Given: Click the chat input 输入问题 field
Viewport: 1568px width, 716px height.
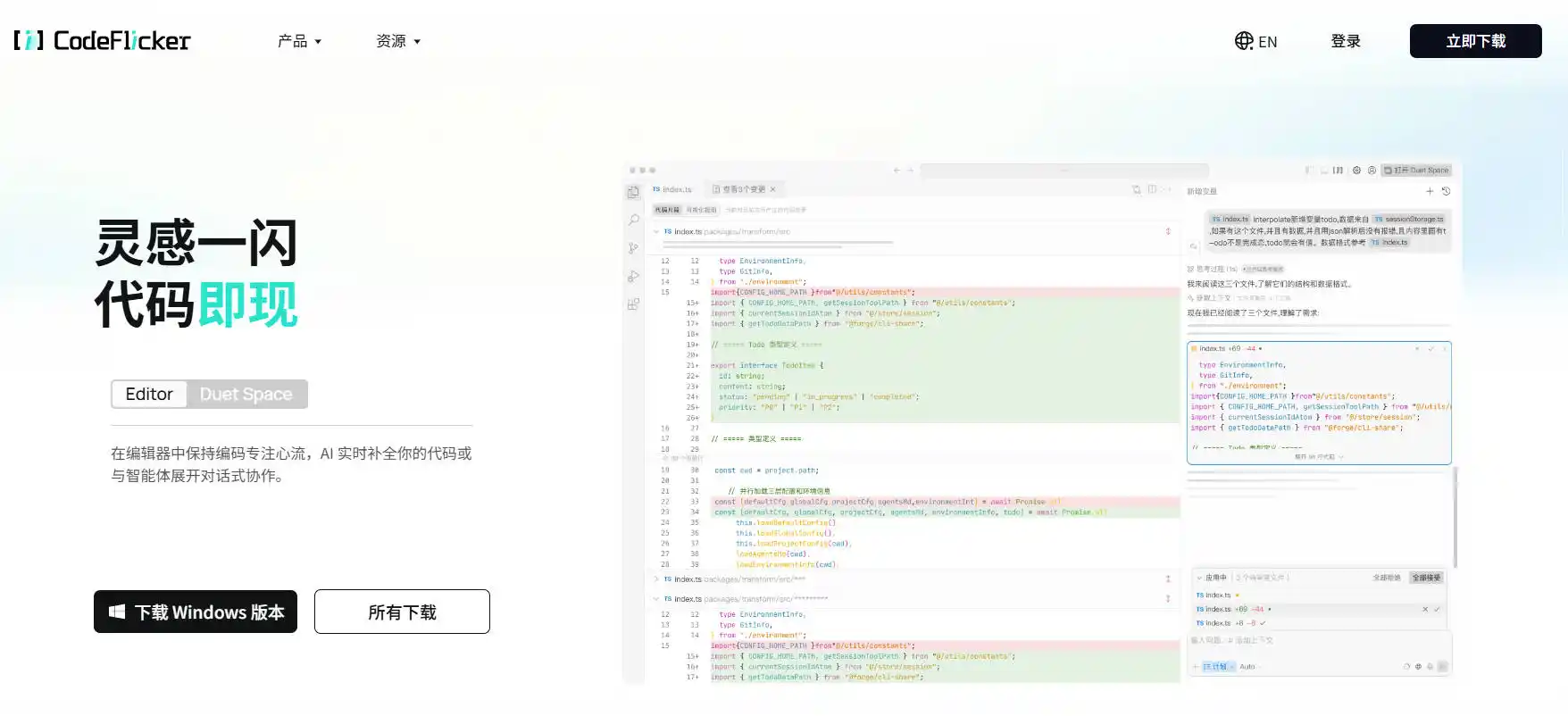Looking at the screenshot, I should (1319, 640).
